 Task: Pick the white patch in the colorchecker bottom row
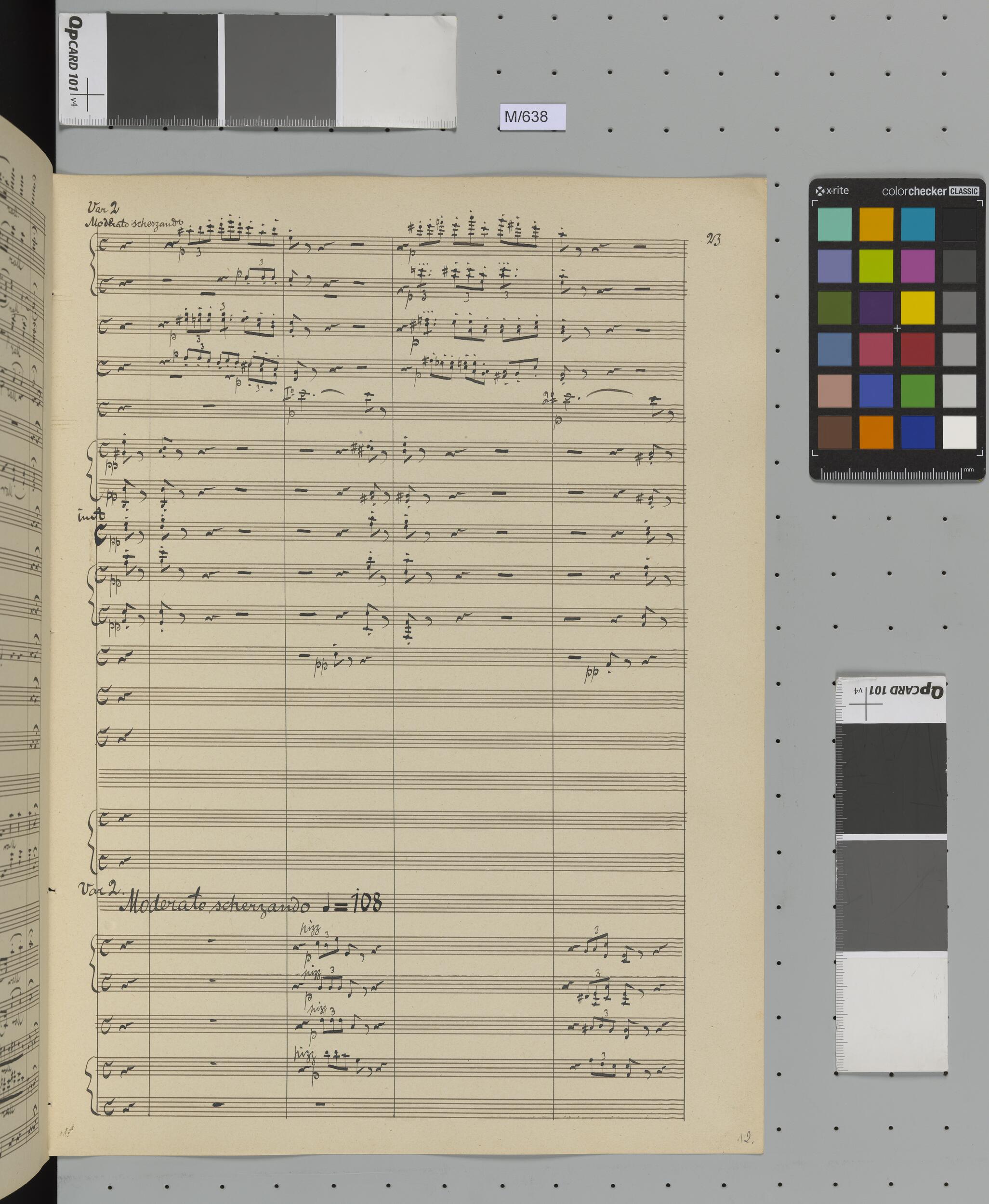960,432
